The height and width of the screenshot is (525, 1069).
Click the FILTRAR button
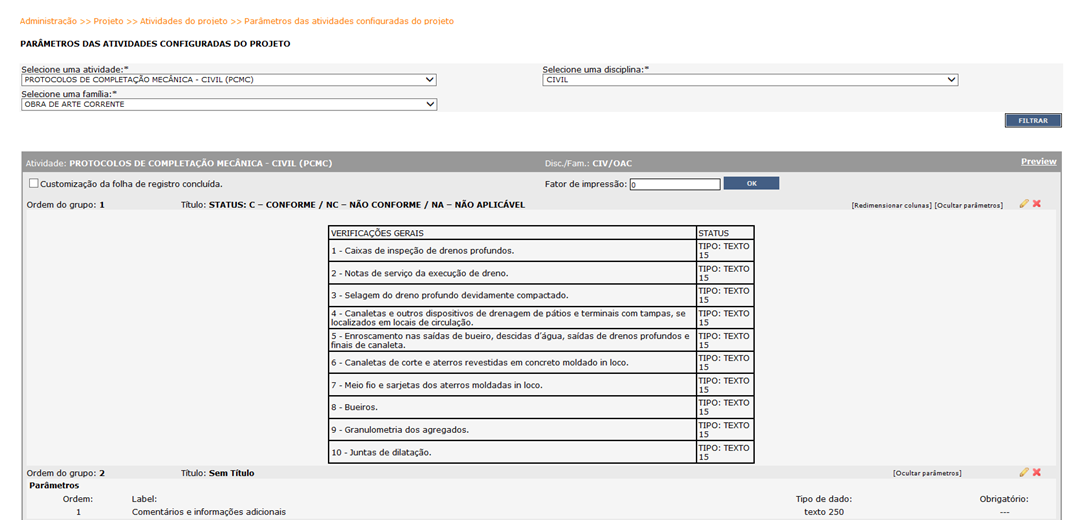1033,121
